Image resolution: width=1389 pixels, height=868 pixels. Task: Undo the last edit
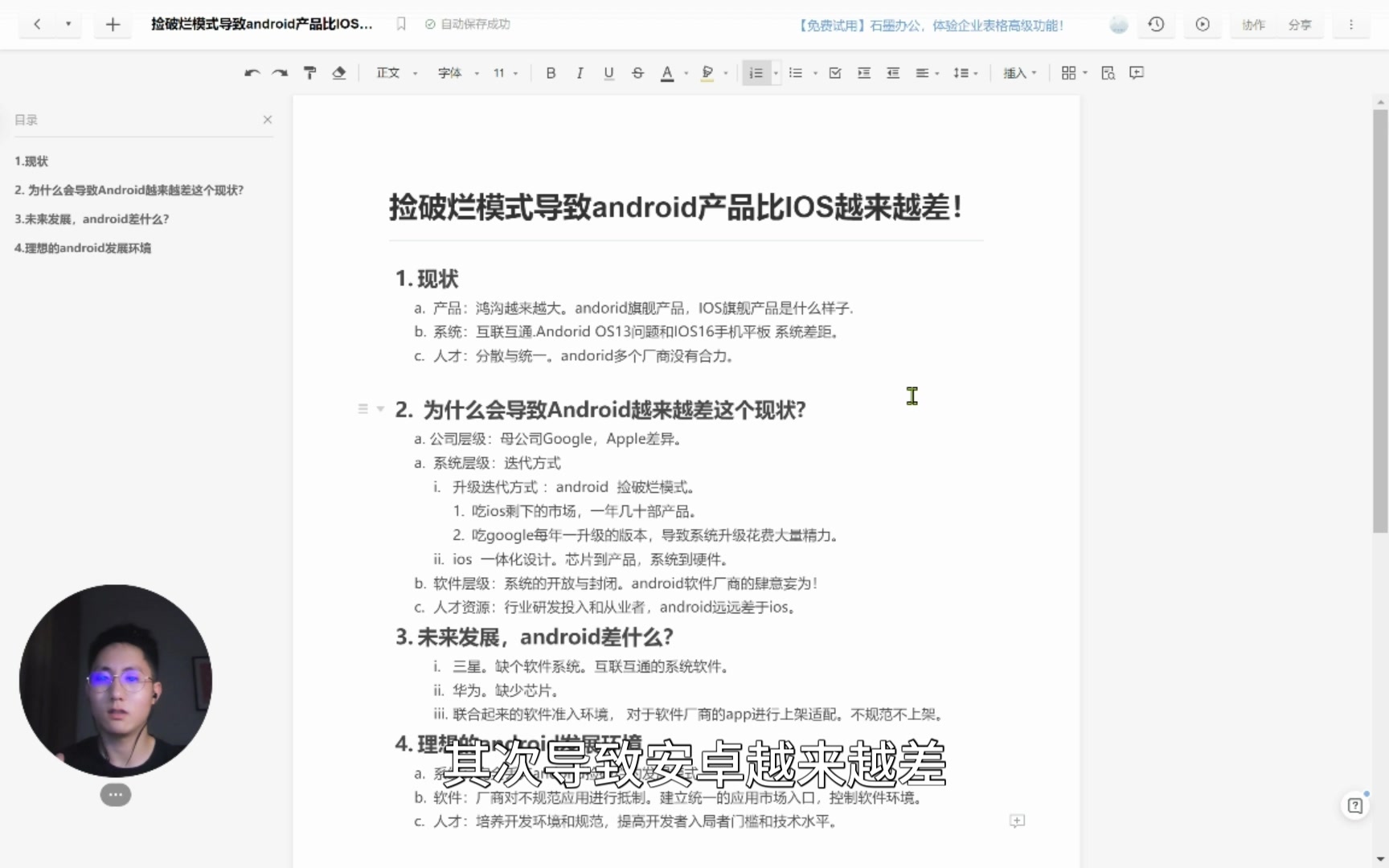click(x=252, y=73)
